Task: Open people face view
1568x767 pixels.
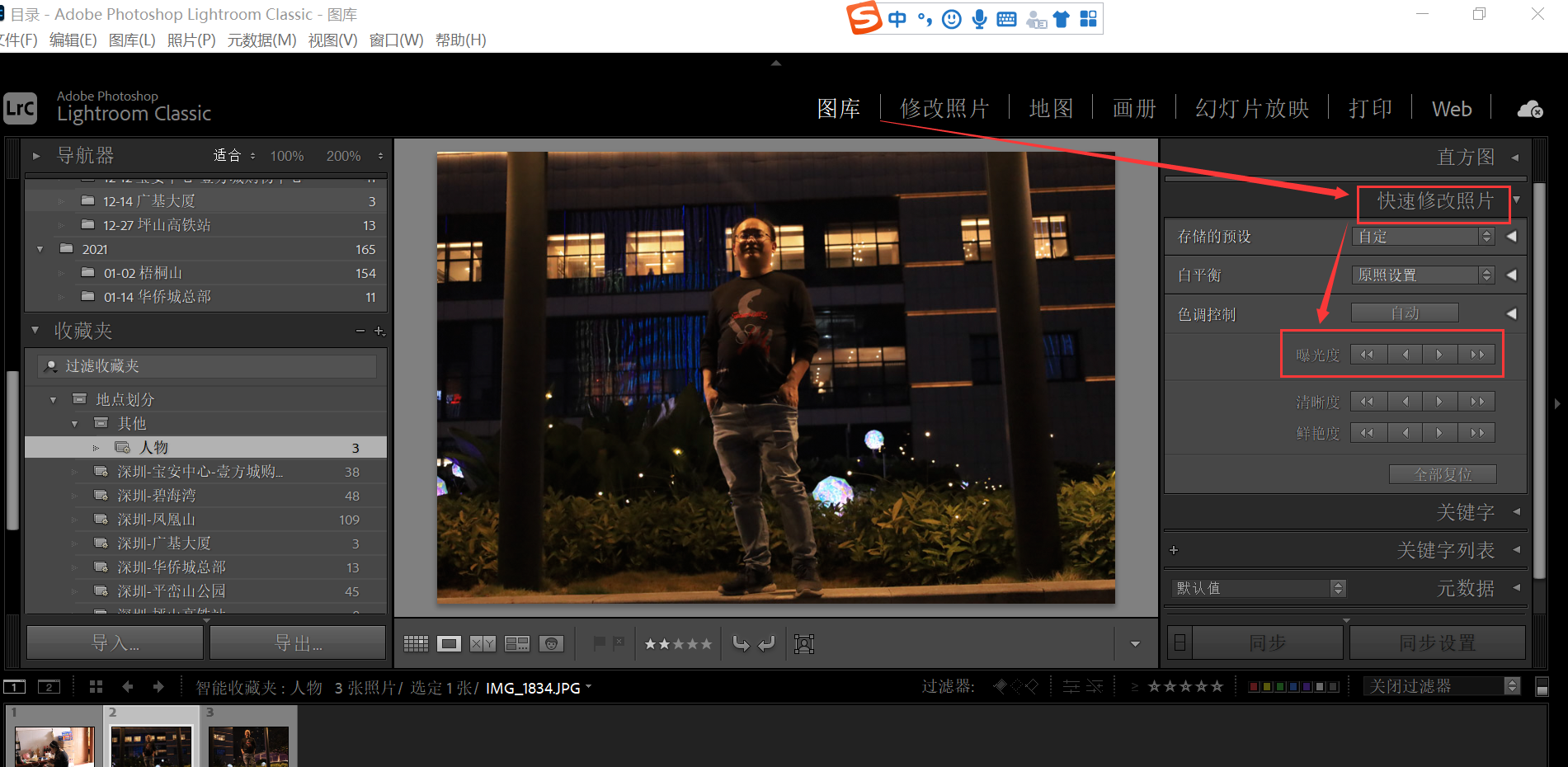Action: click(x=551, y=643)
